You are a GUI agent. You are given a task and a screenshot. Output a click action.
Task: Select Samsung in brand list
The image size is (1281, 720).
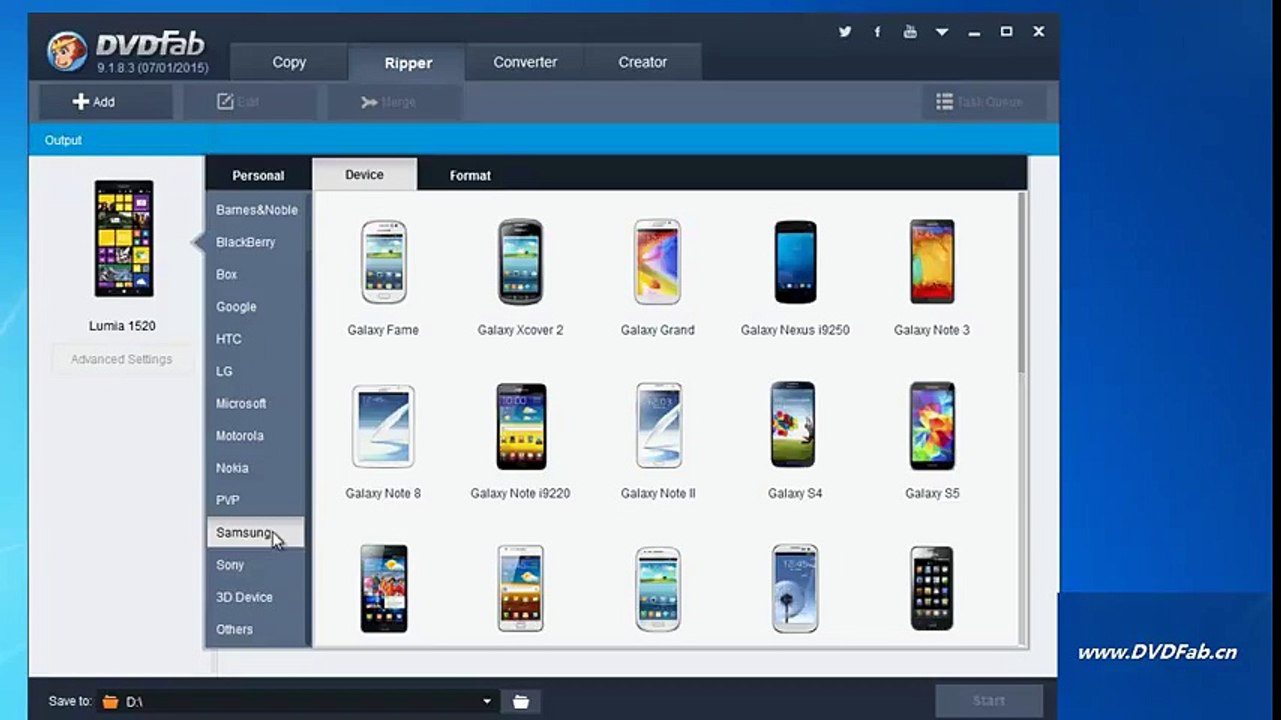pos(255,533)
